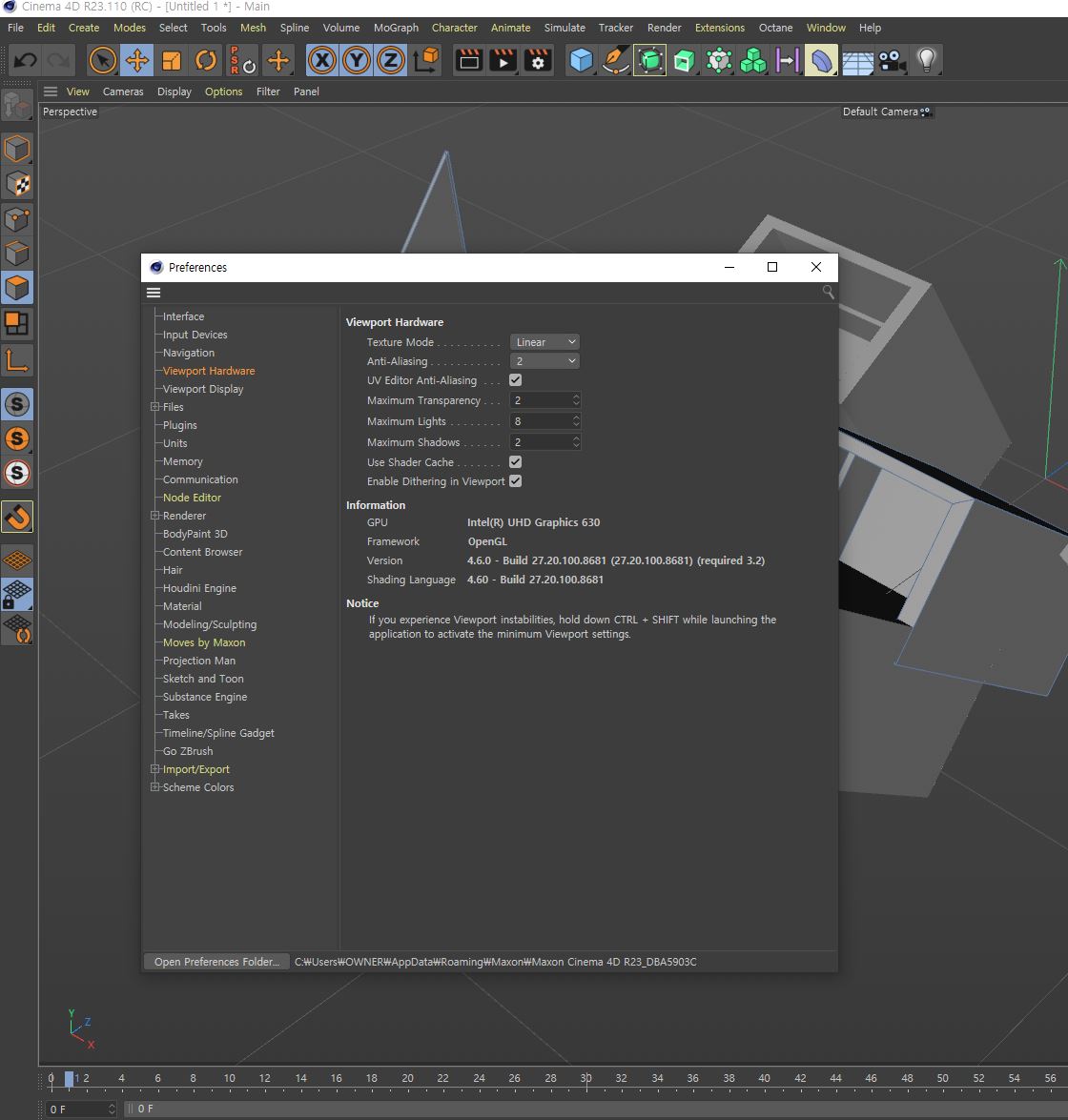The image size is (1068, 1120).
Task: Expand the Renderer tree node
Action: pyautogui.click(x=154, y=515)
